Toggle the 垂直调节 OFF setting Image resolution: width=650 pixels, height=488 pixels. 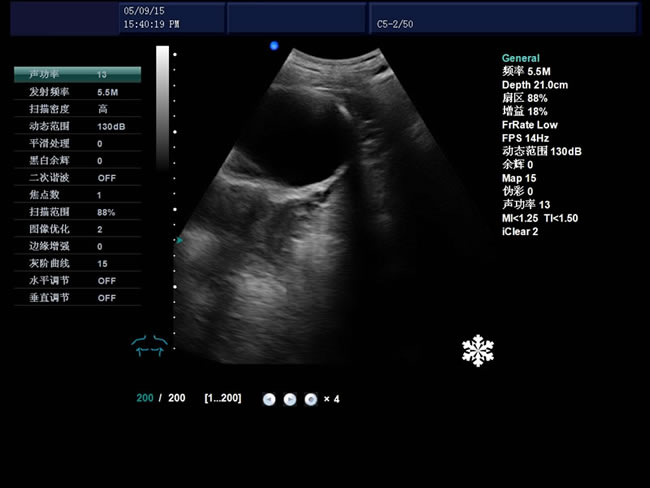pyautogui.click(x=106, y=298)
